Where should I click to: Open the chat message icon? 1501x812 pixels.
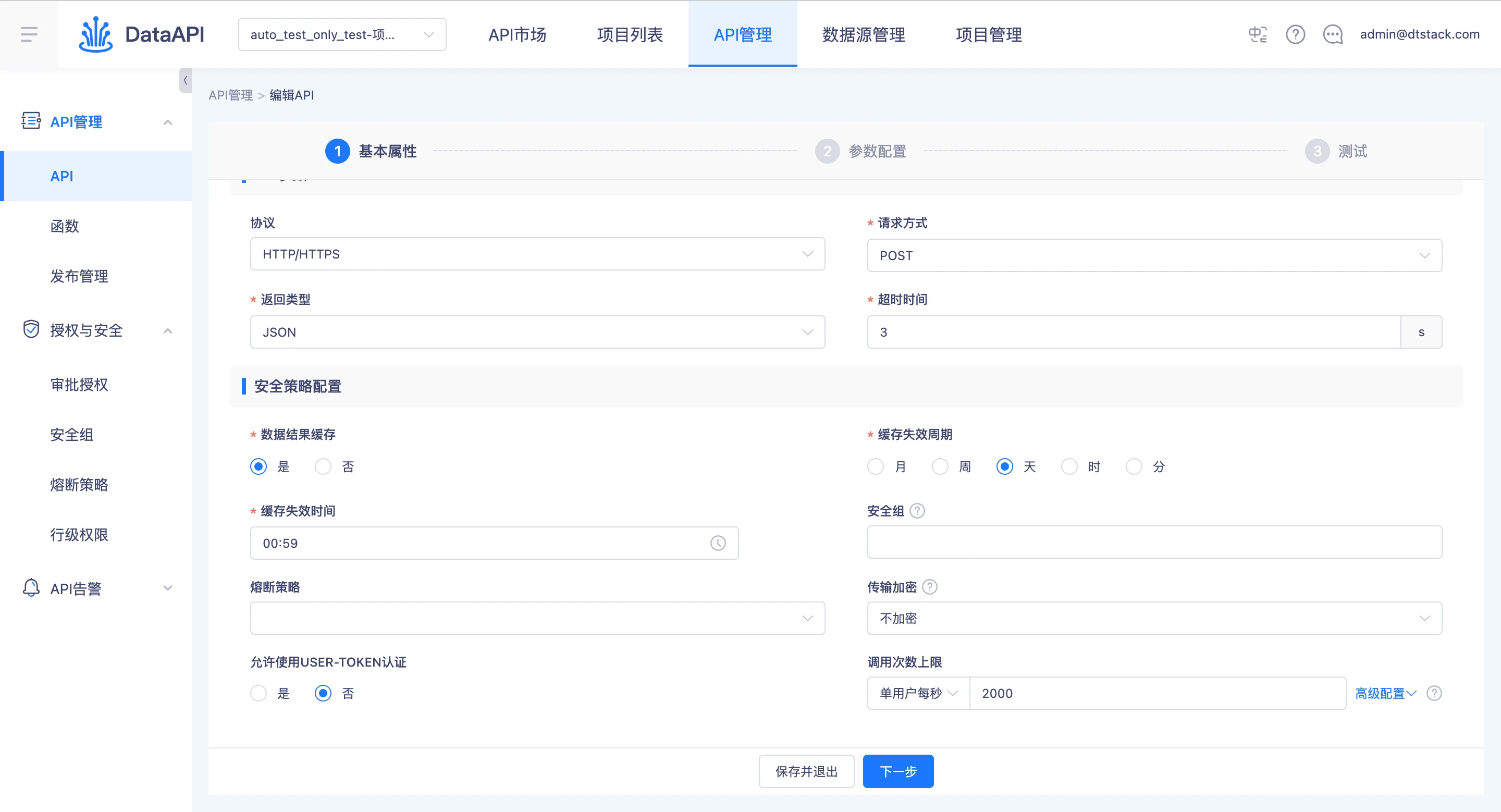click(x=1333, y=34)
